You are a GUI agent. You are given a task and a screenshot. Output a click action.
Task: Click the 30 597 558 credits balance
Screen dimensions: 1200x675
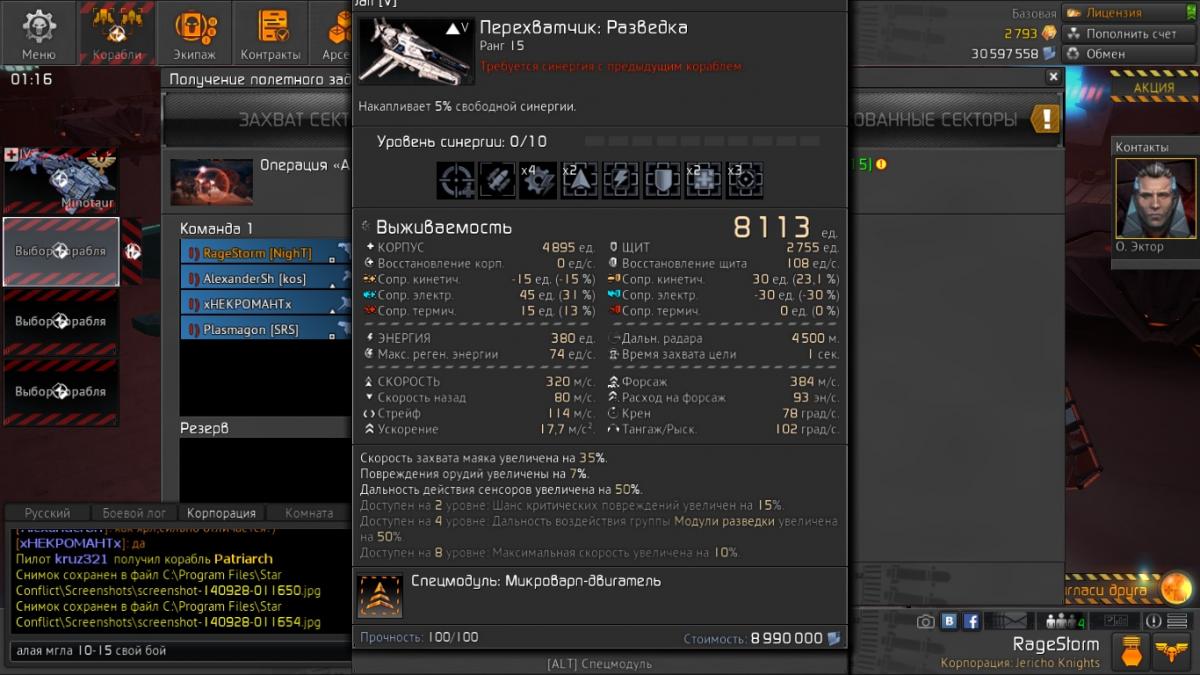(1014, 54)
